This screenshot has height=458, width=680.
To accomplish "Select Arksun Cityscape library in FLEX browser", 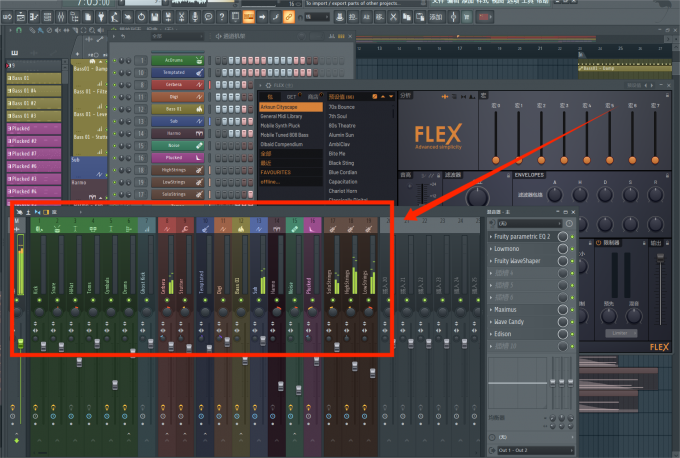I will pos(280,106).
